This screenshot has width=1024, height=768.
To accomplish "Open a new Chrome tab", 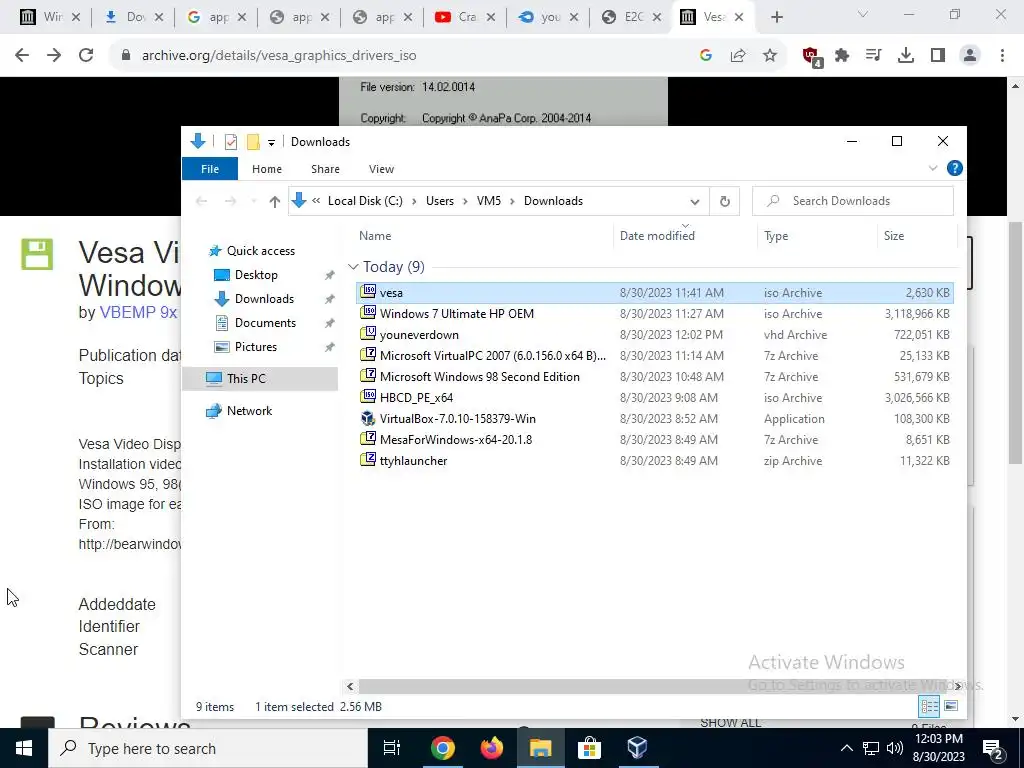I will pyautogui.click(x=776, y=17).
